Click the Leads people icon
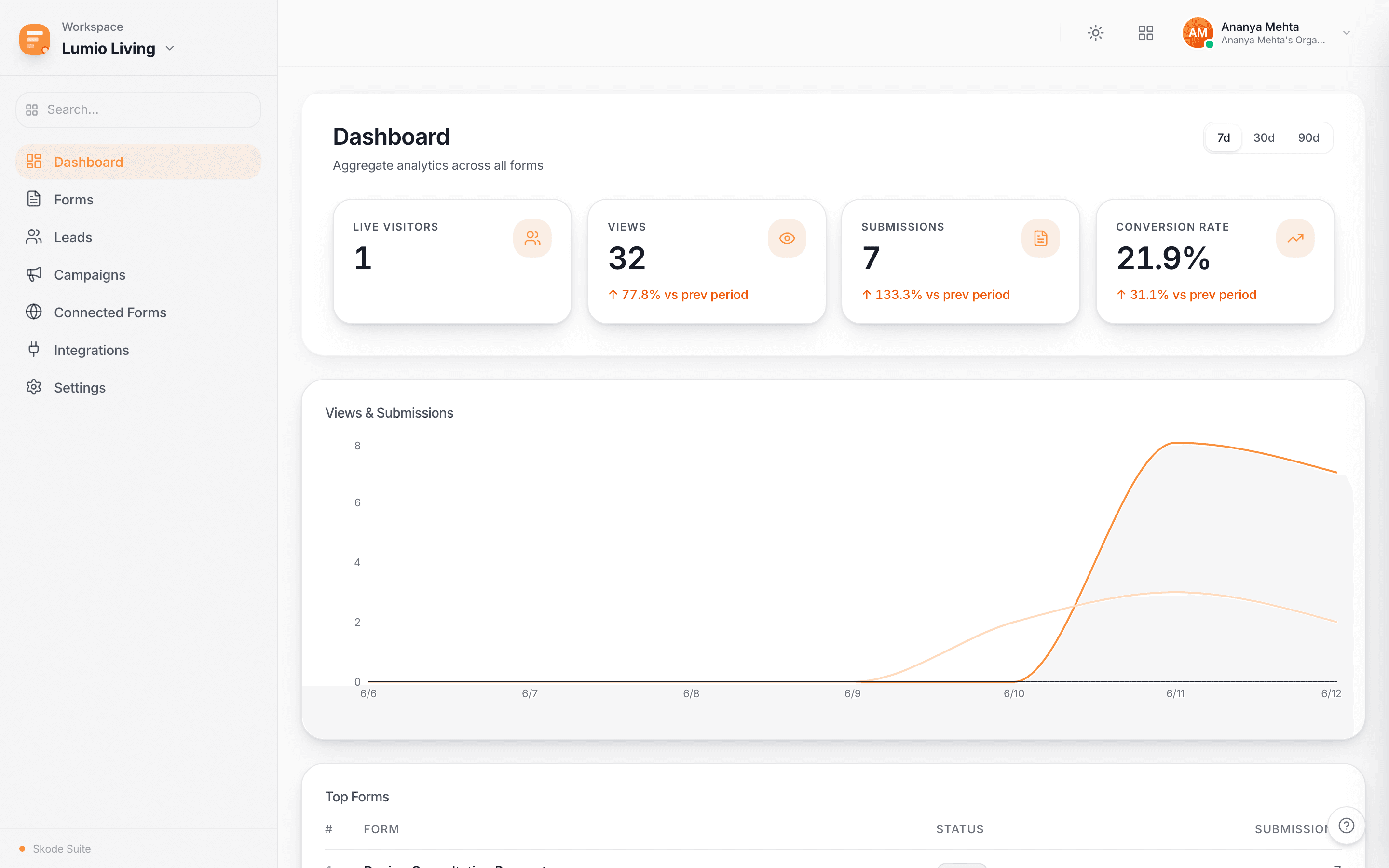Screen dimensions: 1389x868 34,236
